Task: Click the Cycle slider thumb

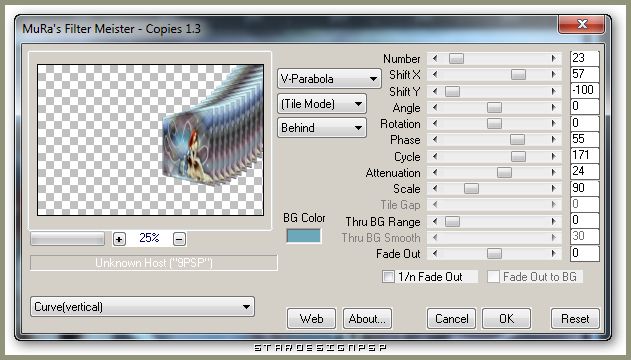Action: click(x=518, y=156)
